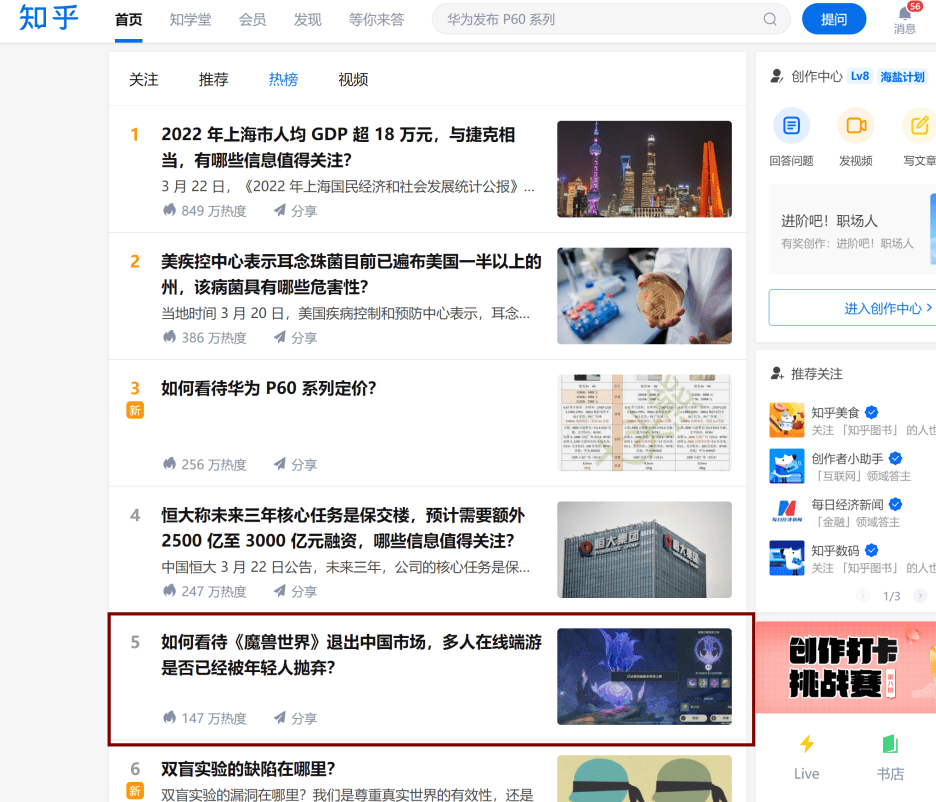Click 分享 under the Huawei P60 question
Image resolution: width=936 pixels, height=802 pixels.
coord(295,464)
